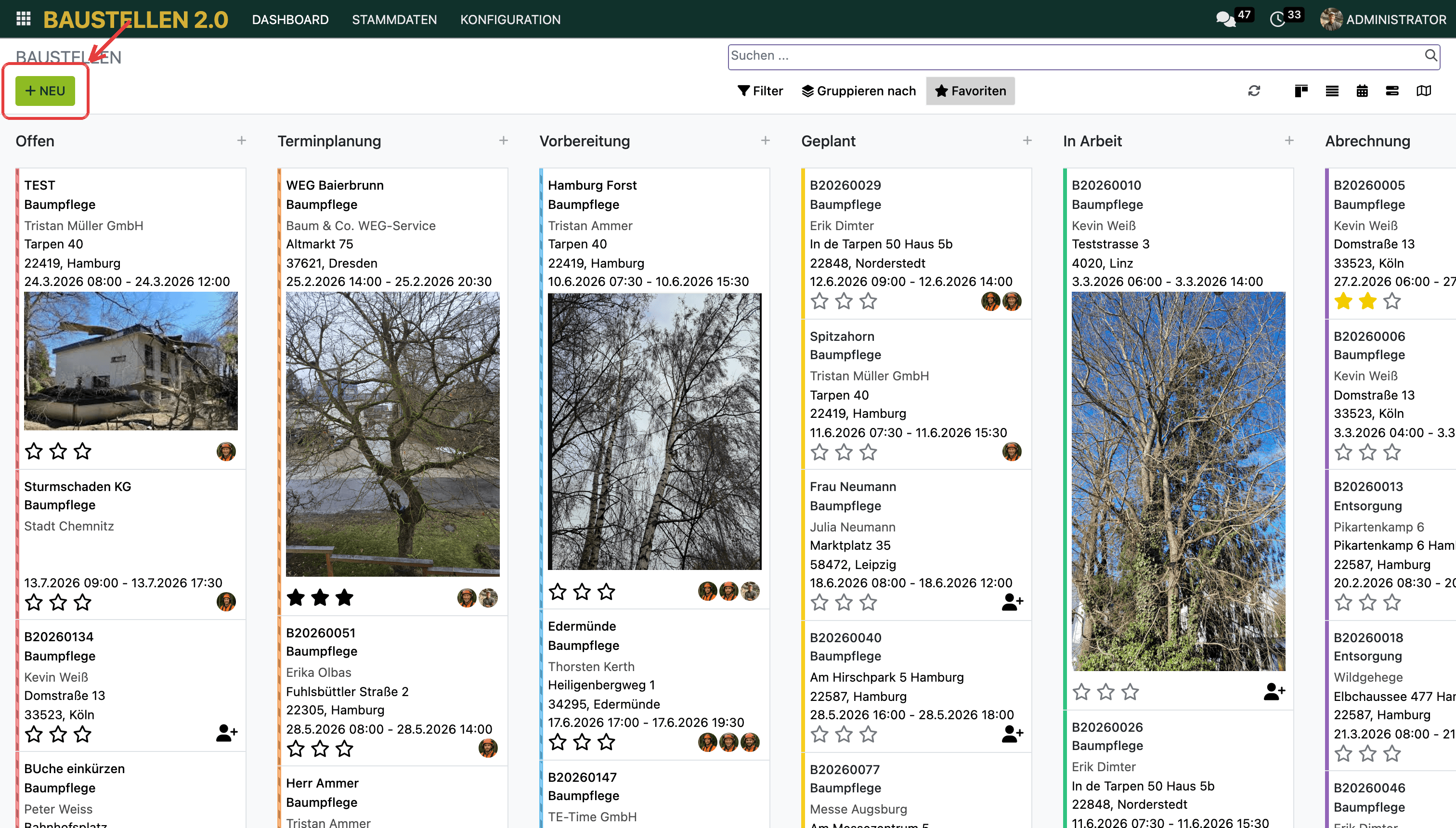Switch to the timeline view

1392,91
